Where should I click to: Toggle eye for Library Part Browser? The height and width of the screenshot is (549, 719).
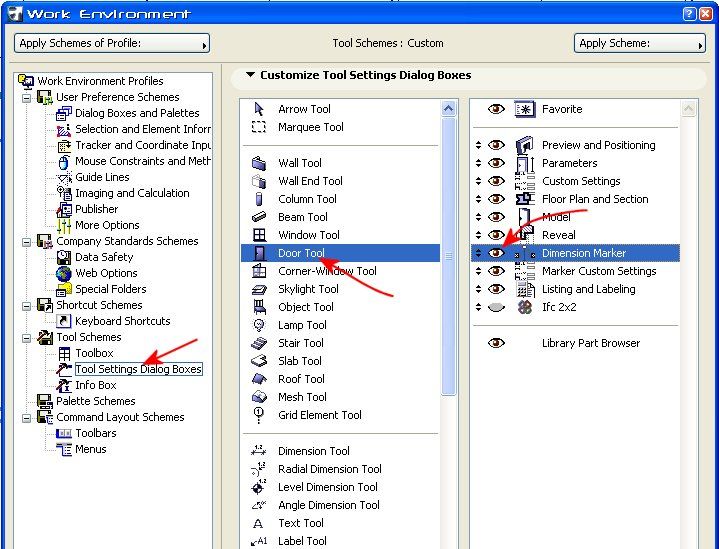(496, 343)
